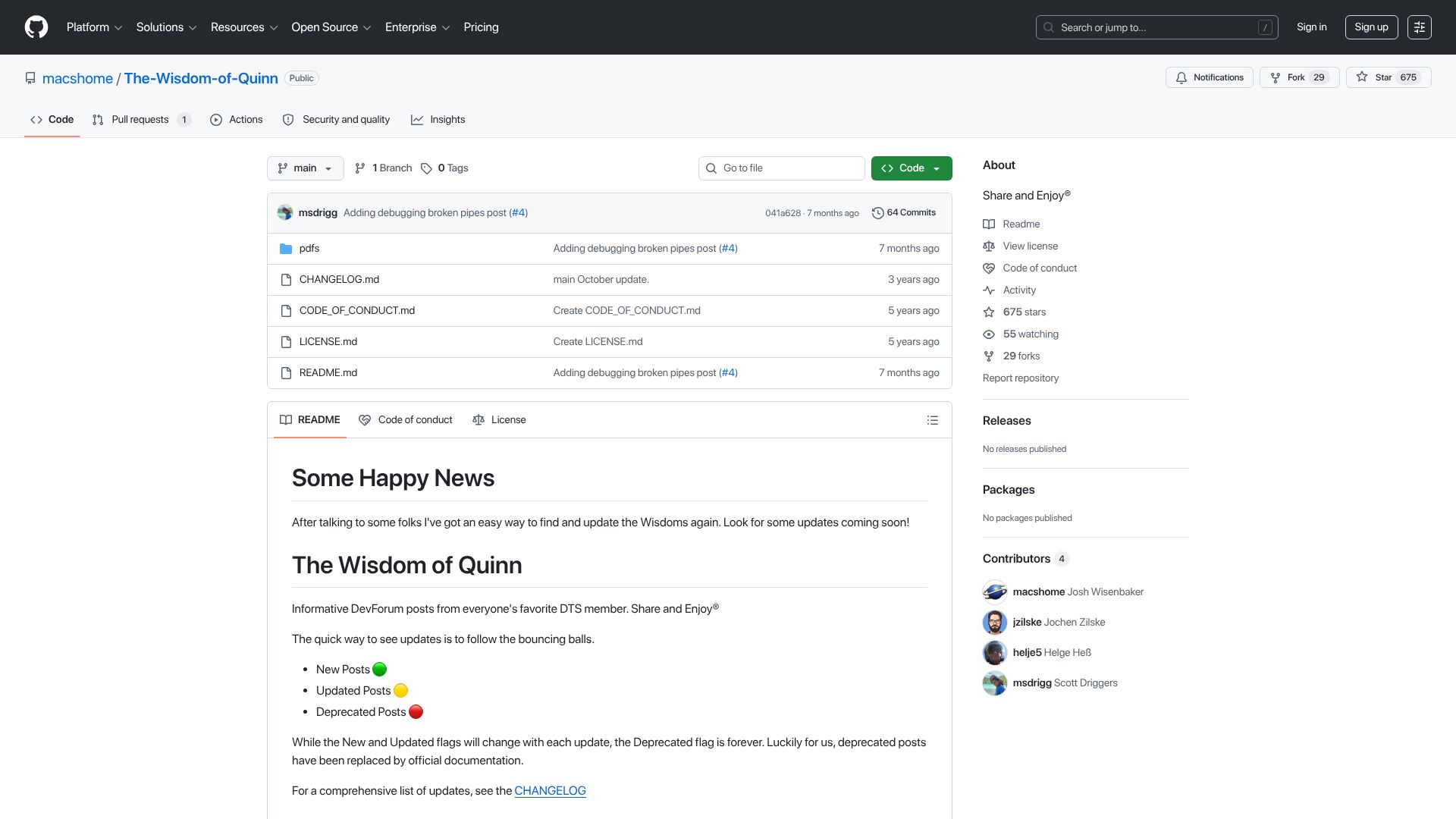Open the global navigation menu icon top right

(1420, 27)
